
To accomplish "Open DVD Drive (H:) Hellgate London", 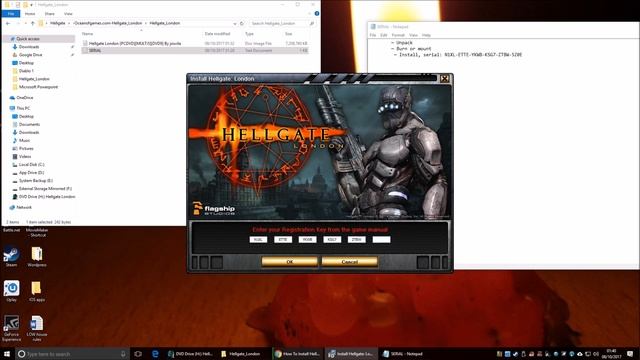I will point(47,197).
